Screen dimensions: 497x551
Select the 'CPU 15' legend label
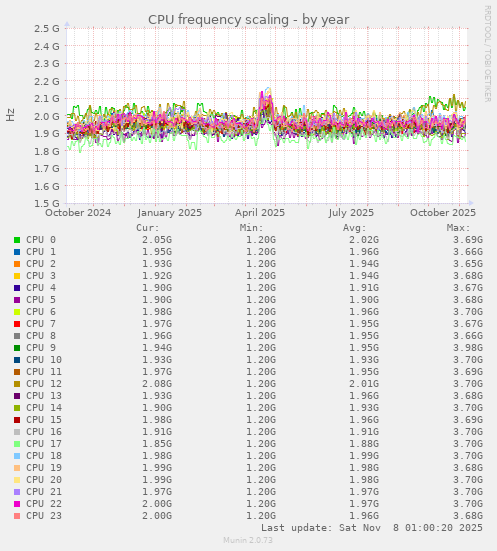point(44,420)
